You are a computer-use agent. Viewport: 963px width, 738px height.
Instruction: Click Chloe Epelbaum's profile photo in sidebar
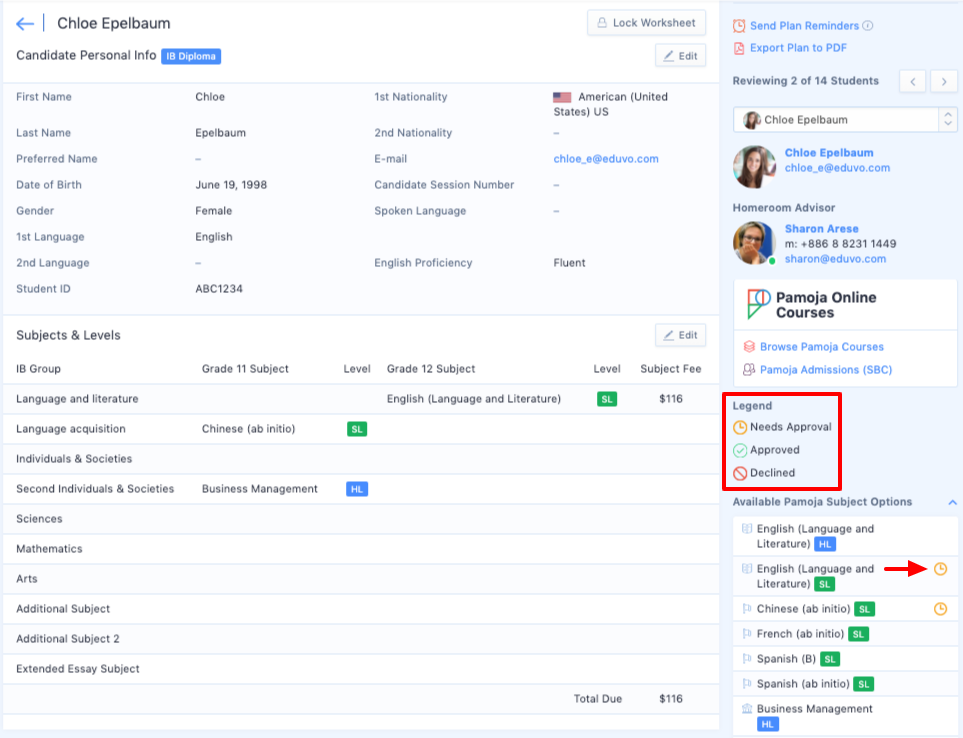click(754, 167)
